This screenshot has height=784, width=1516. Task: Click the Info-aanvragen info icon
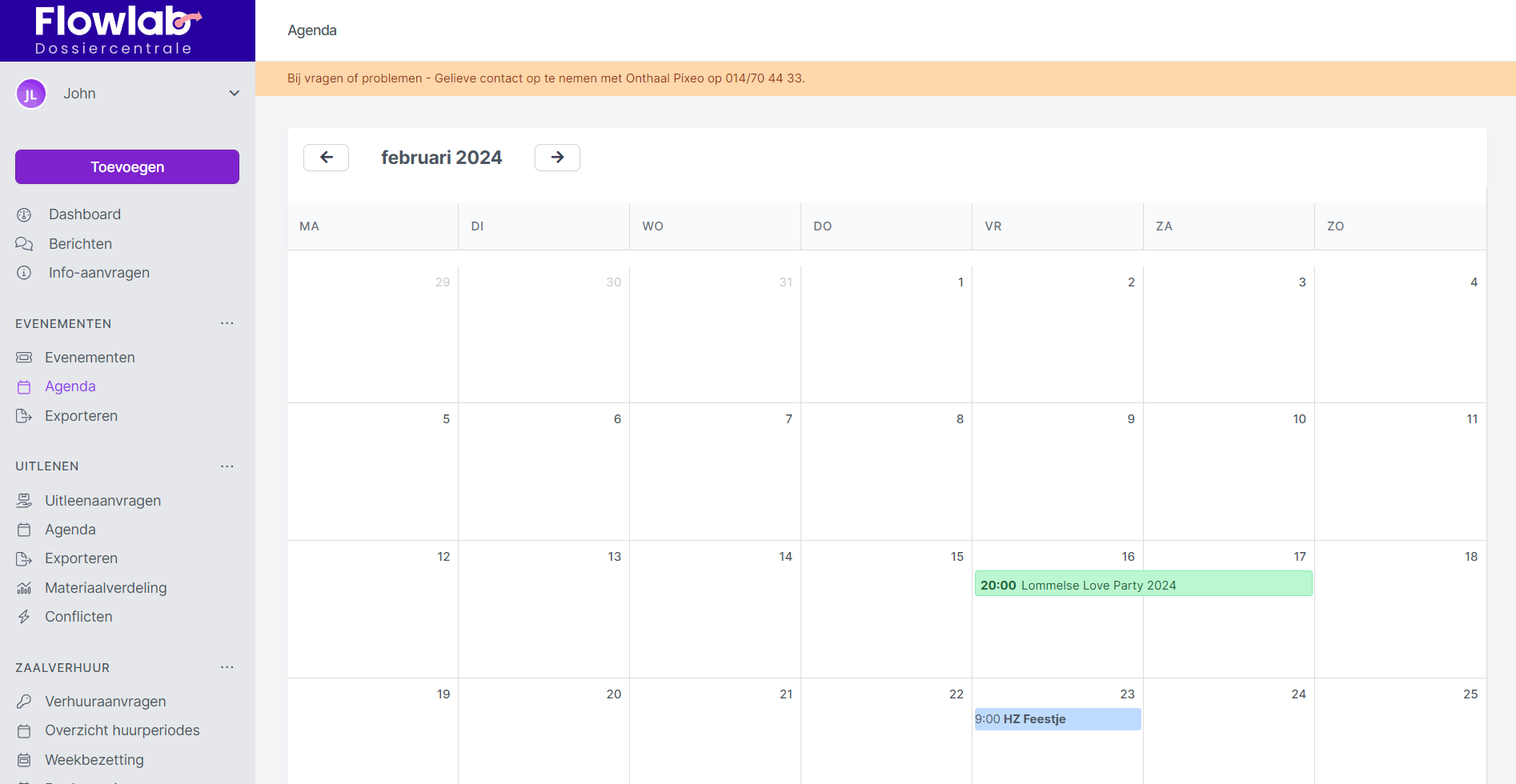coord(24,273)
